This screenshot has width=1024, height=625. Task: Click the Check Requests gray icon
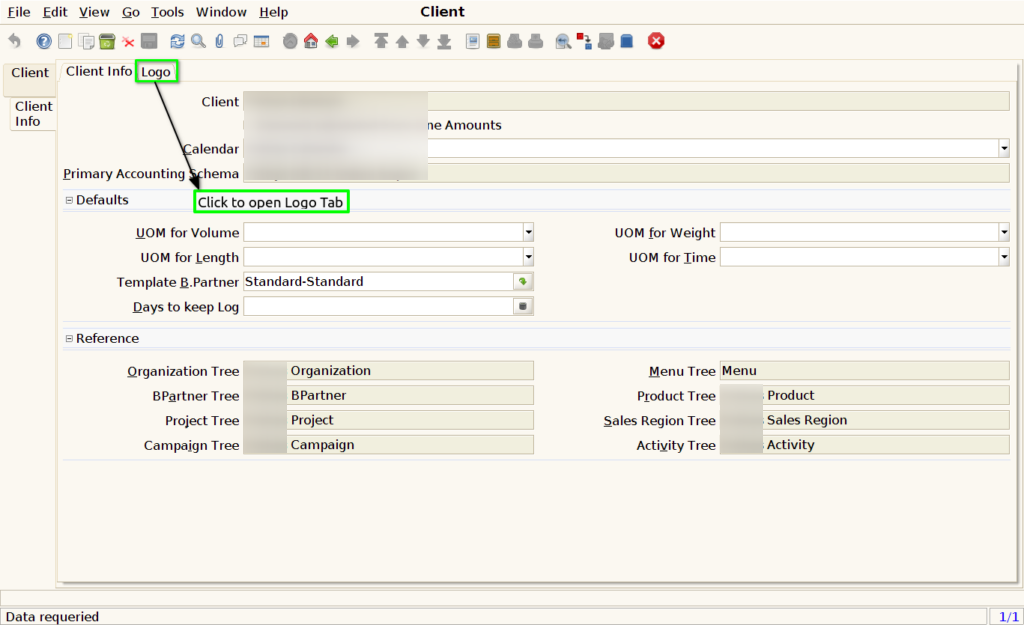click(605, 41)
